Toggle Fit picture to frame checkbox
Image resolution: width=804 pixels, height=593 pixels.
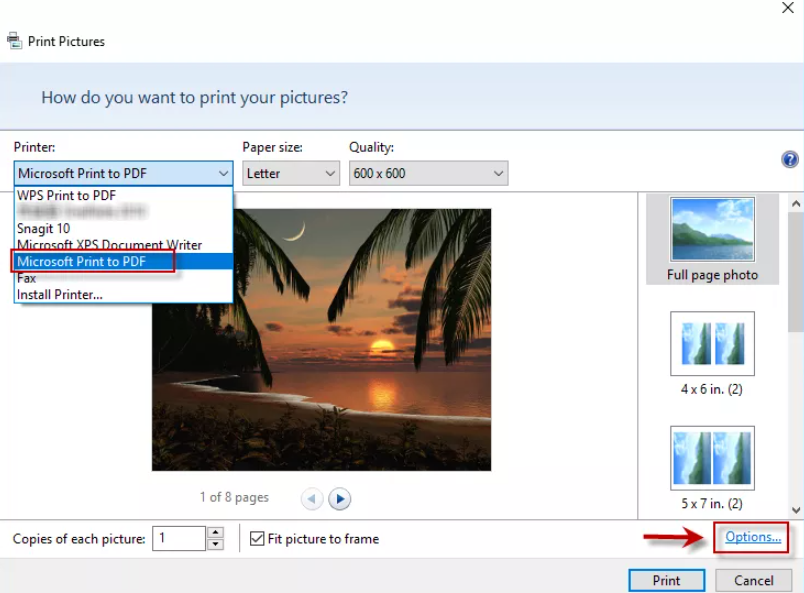coord(257,539)
